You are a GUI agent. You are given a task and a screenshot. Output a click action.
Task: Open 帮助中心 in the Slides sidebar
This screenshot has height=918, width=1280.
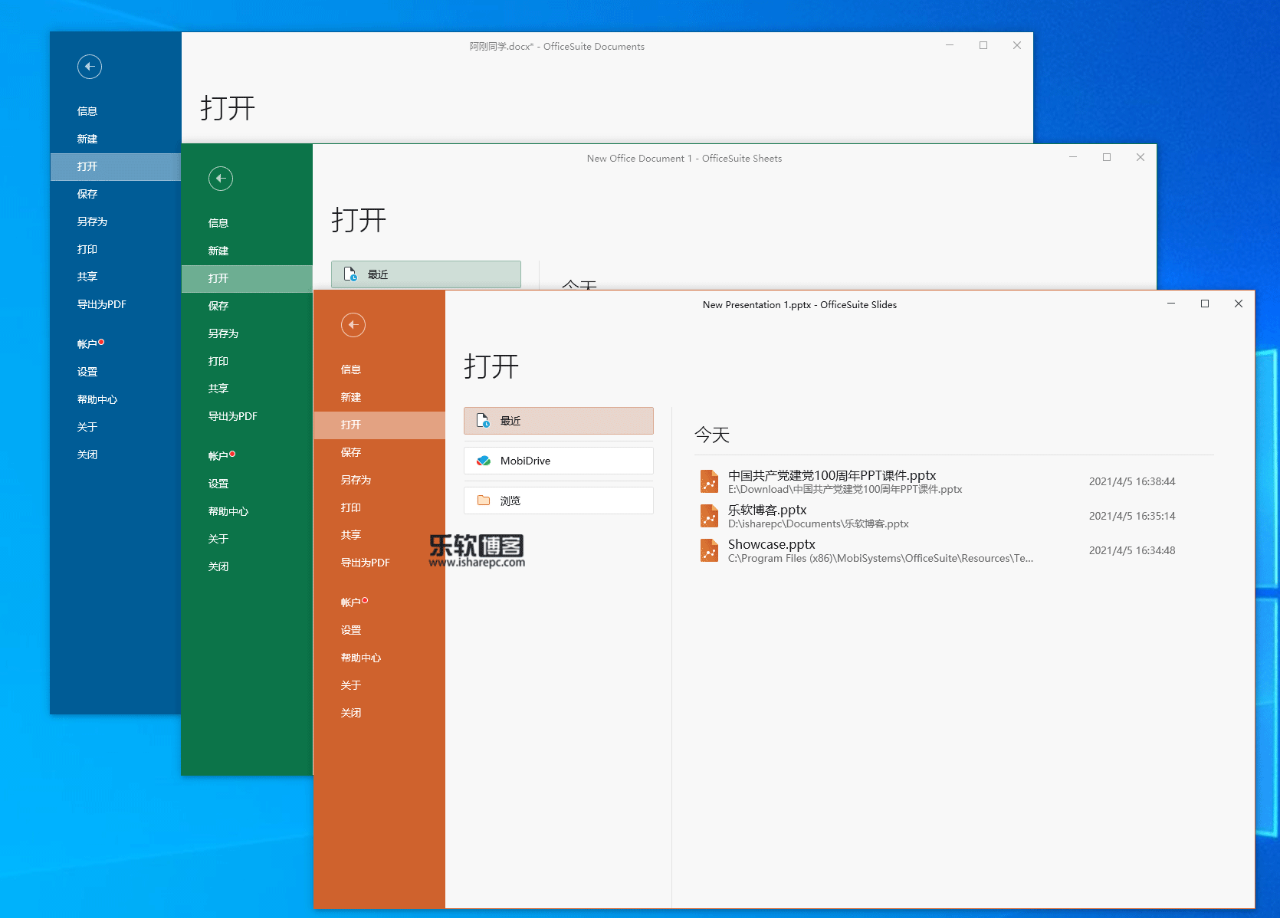pos(361,658)
